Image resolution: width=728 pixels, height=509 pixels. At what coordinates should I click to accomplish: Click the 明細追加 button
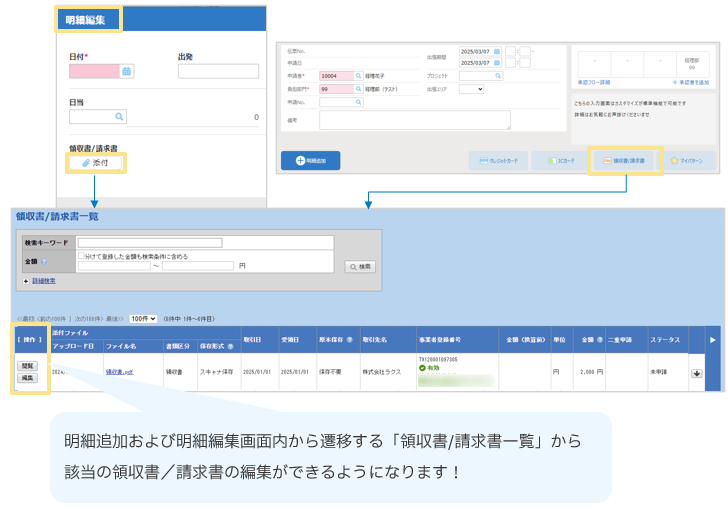(x=310, y=160)
